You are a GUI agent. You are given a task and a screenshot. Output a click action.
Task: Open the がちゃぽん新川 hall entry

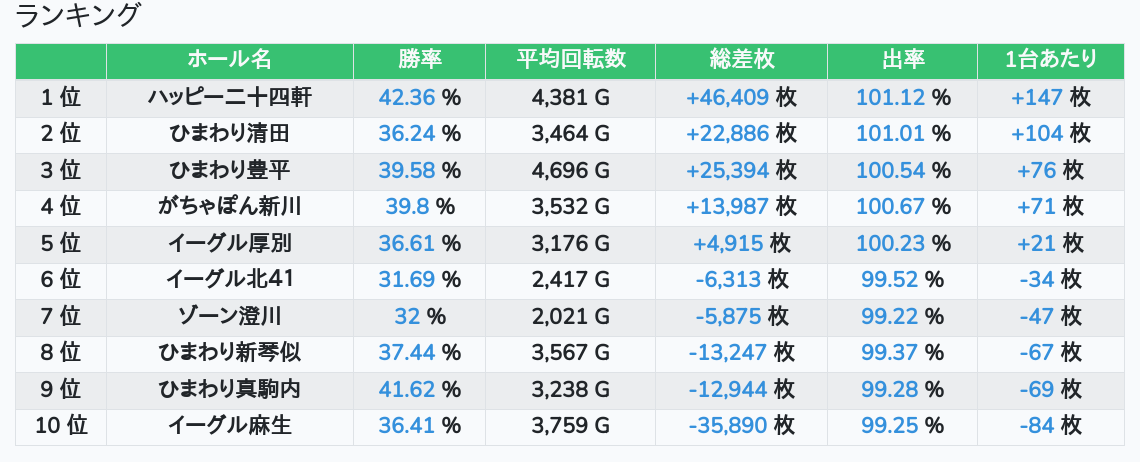229,207
